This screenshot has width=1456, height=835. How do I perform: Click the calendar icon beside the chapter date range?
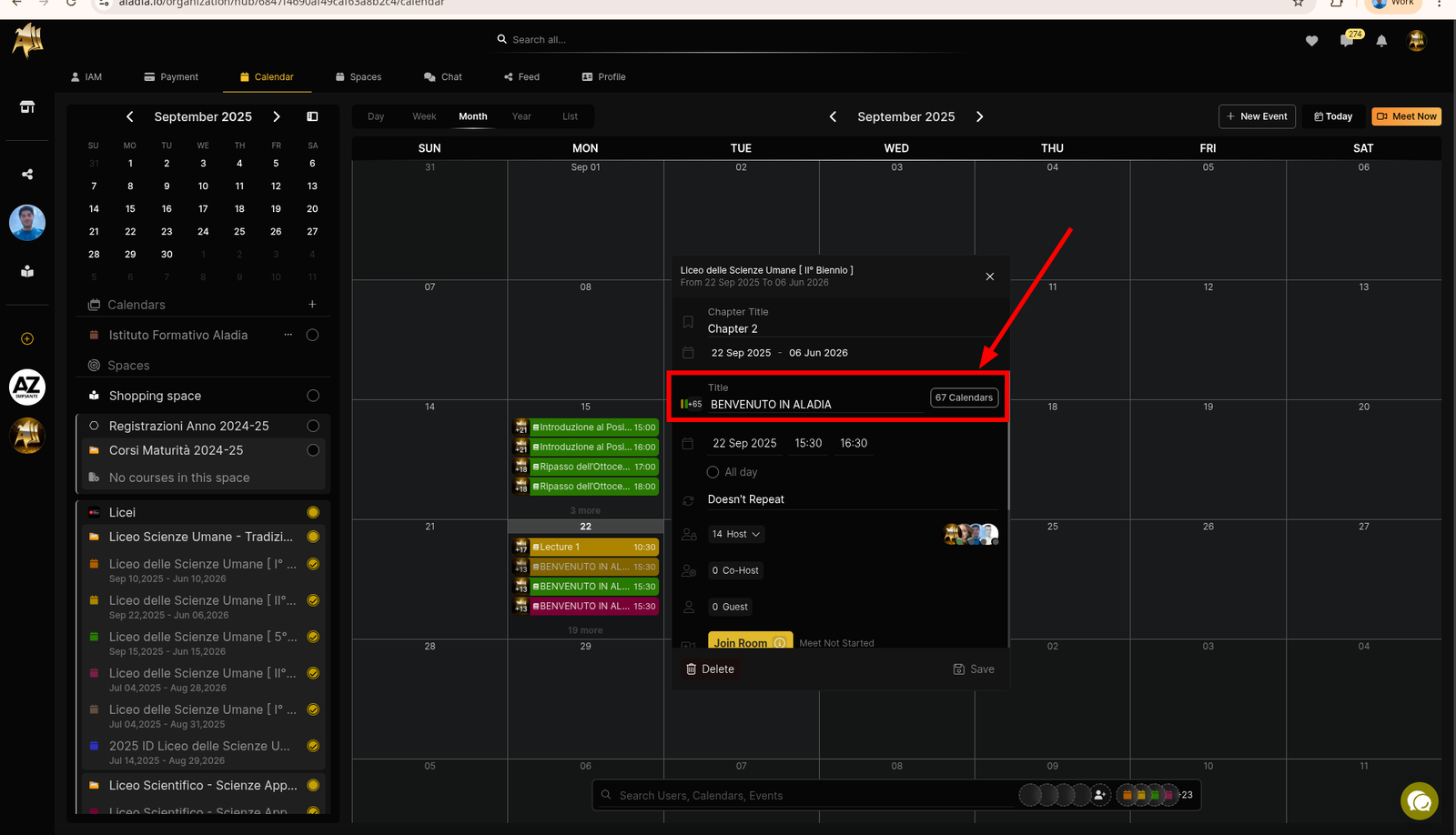688,353
